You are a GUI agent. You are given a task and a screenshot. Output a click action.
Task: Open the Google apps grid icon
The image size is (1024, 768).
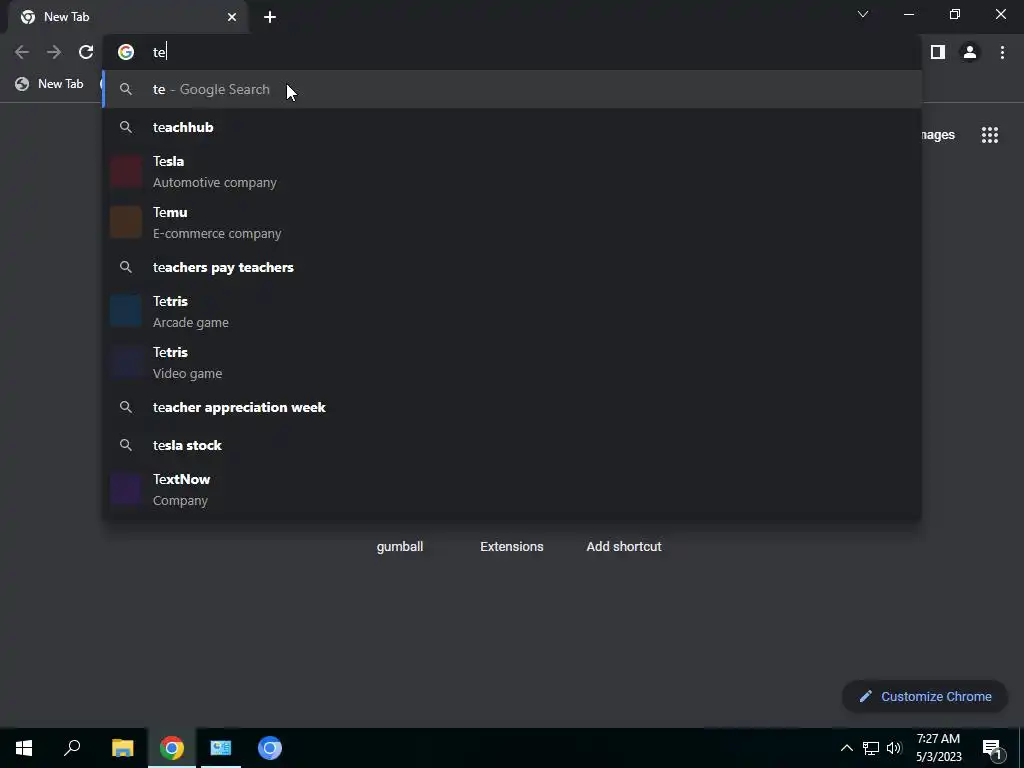990,135
